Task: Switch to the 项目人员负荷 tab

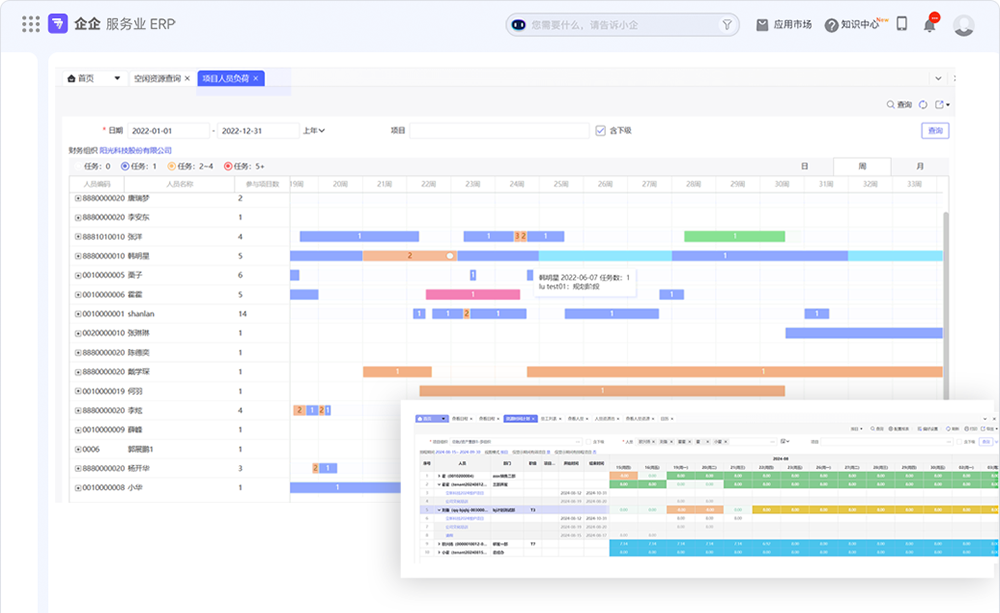Action: pos(225,78)
